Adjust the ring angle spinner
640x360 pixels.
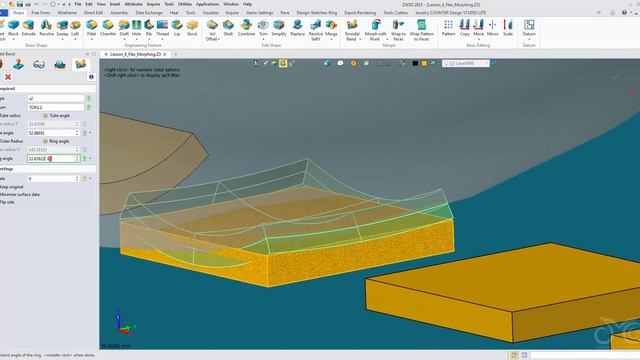tap(77, 158)
